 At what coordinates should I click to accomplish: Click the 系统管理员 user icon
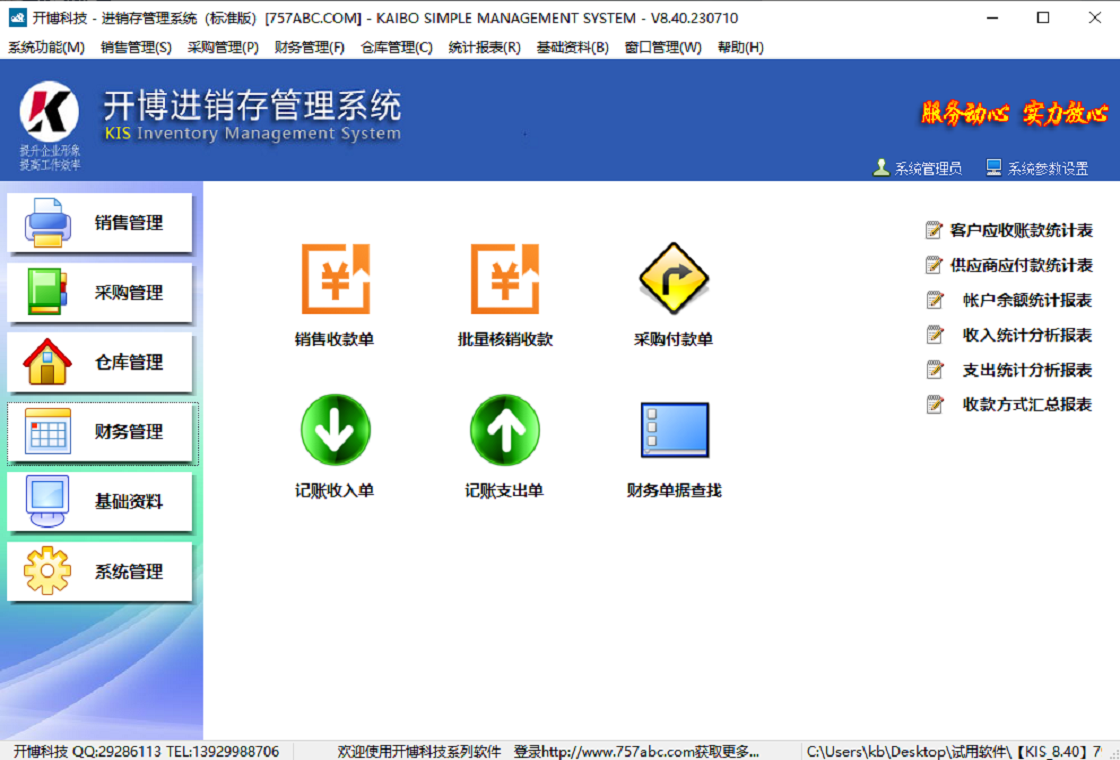[x=881, y=168]
